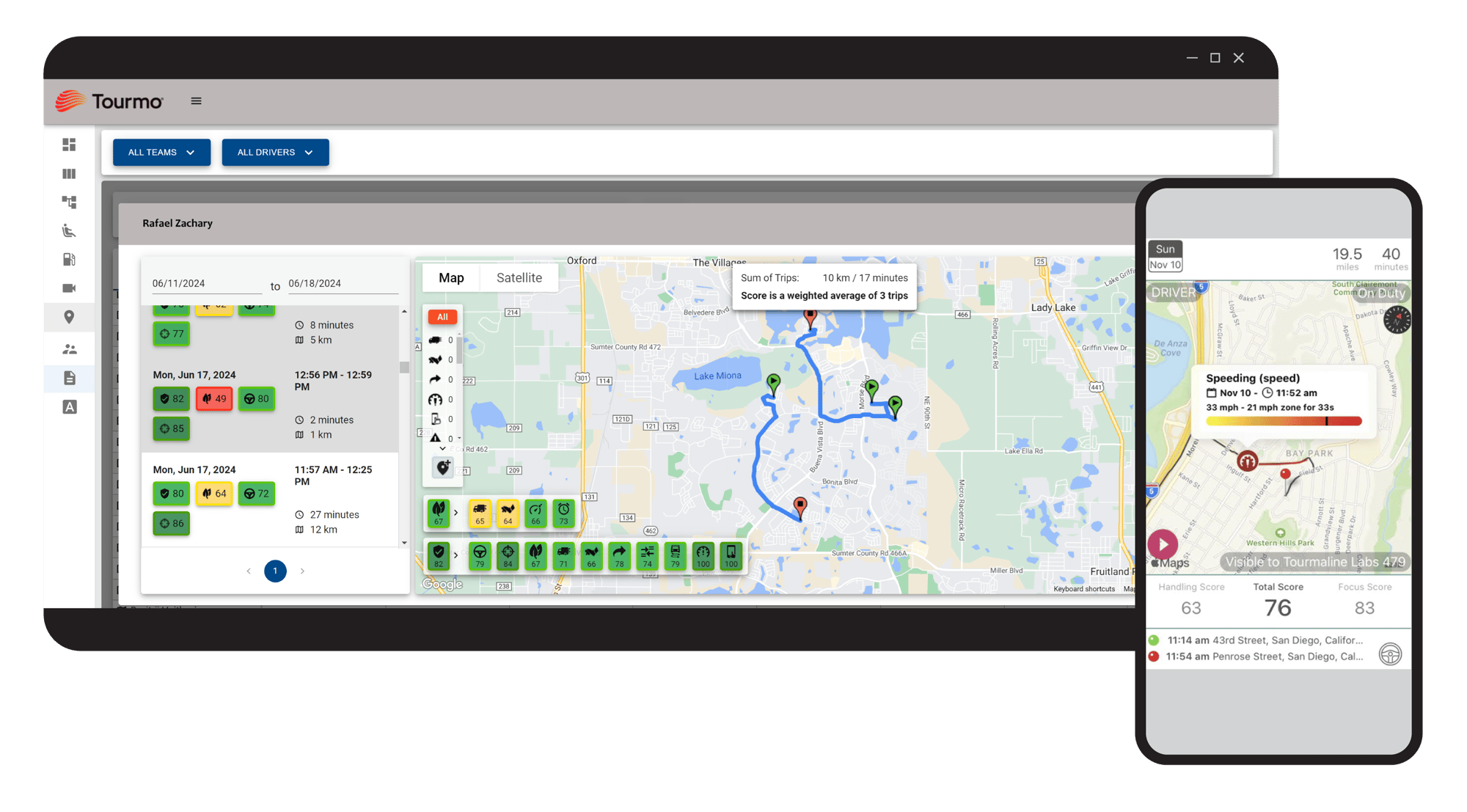Click the add location pin icon
1467x812 pixels.
pos(443,467)
